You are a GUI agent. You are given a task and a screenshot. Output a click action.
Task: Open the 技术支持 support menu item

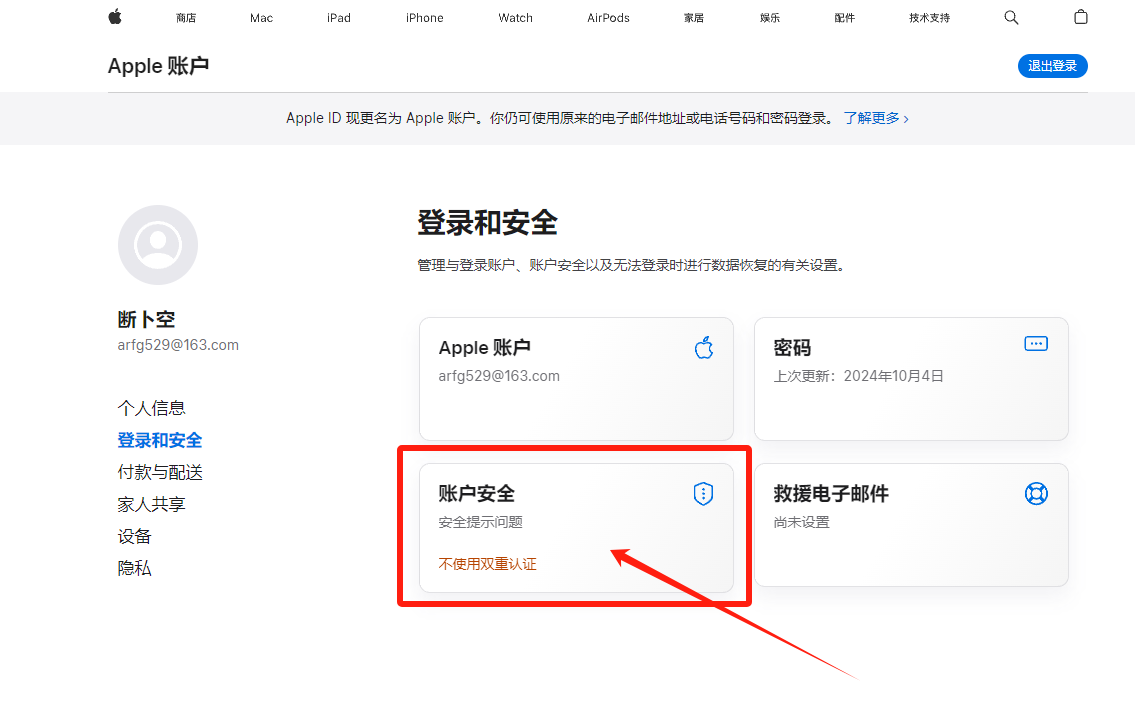click(x=929, y=18)
